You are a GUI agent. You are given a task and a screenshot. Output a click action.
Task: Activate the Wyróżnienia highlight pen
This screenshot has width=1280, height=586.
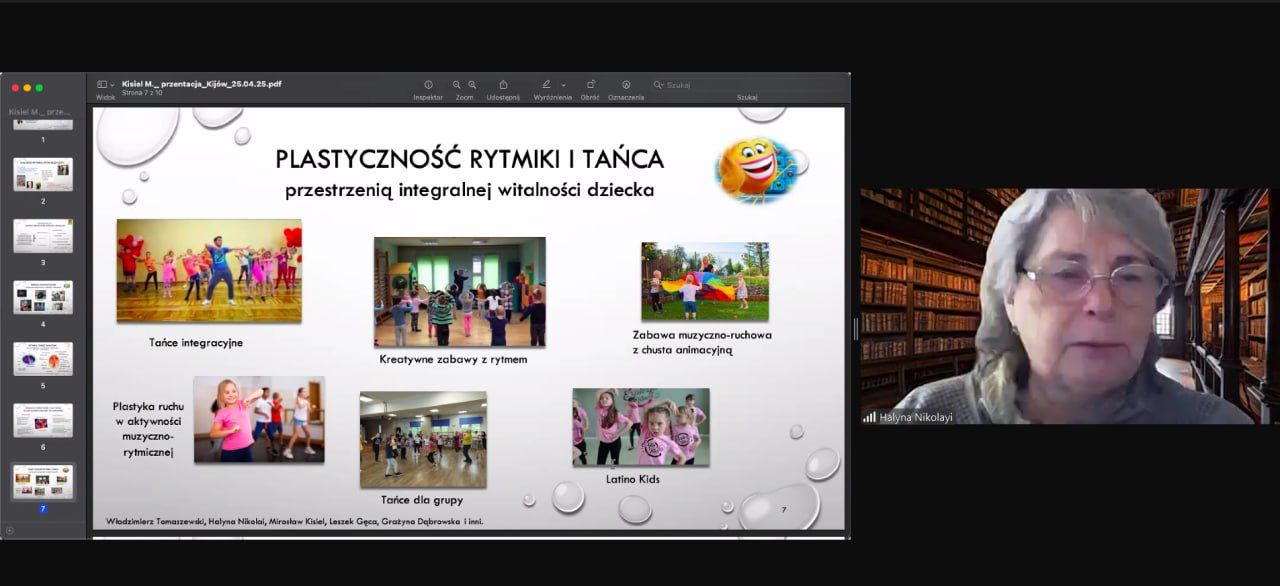click(546, 85)
